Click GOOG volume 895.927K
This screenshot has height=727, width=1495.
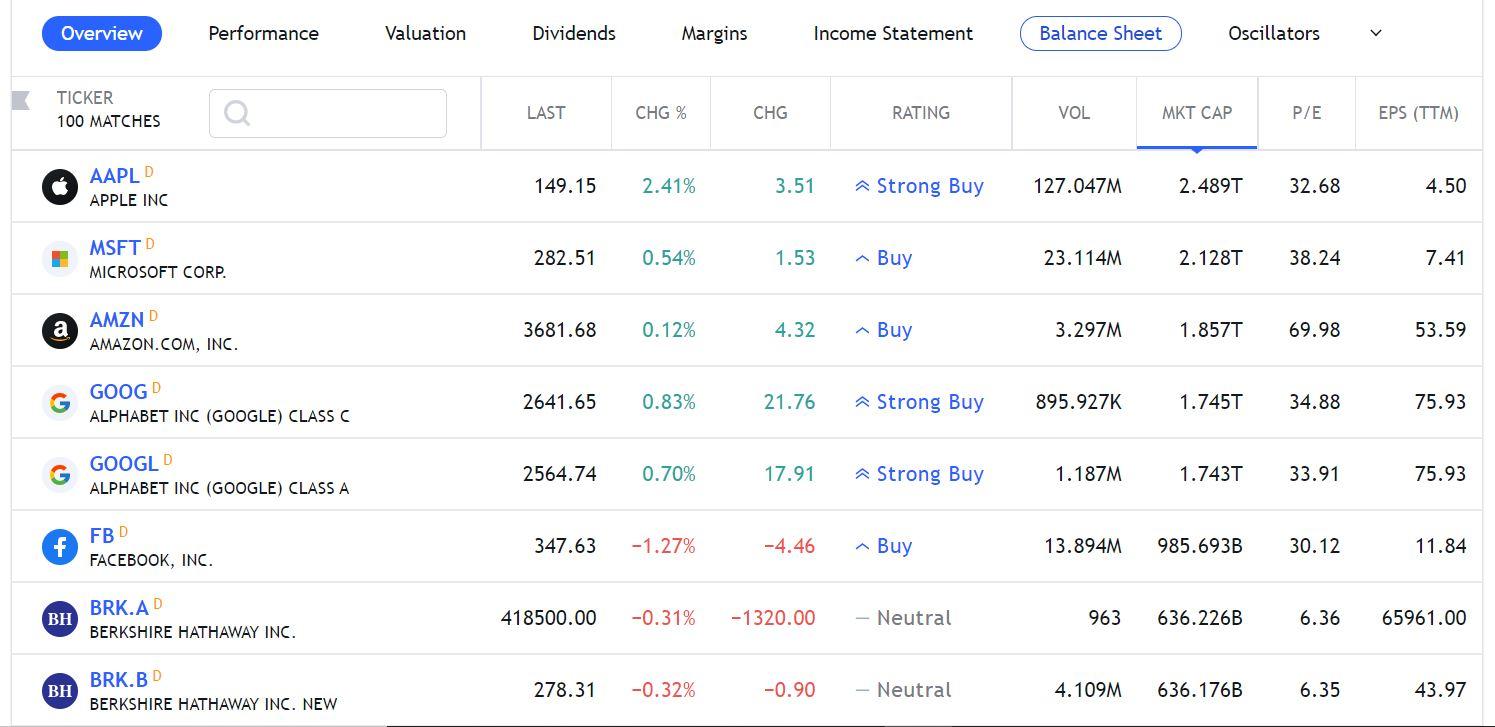(1078, 402)
